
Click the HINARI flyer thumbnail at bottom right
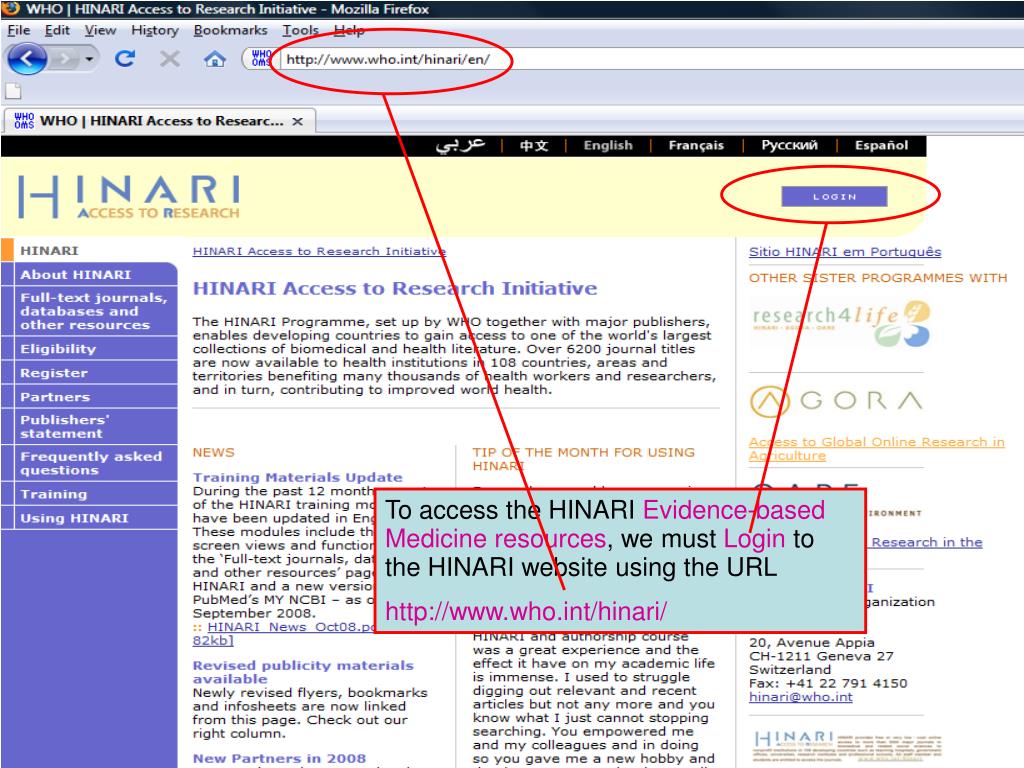pyautogui.click(x=847, y=747)
